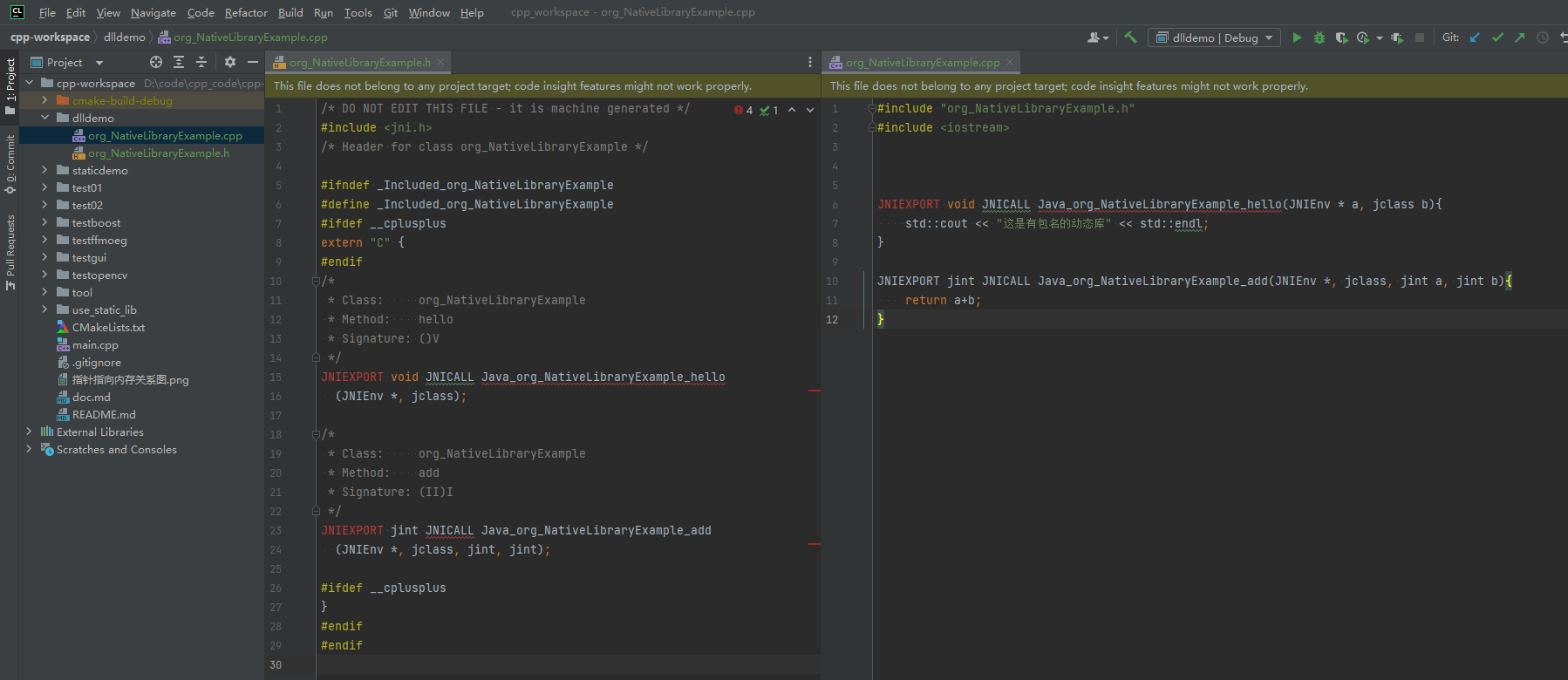Toggle the 1: Project tool window

10,85
